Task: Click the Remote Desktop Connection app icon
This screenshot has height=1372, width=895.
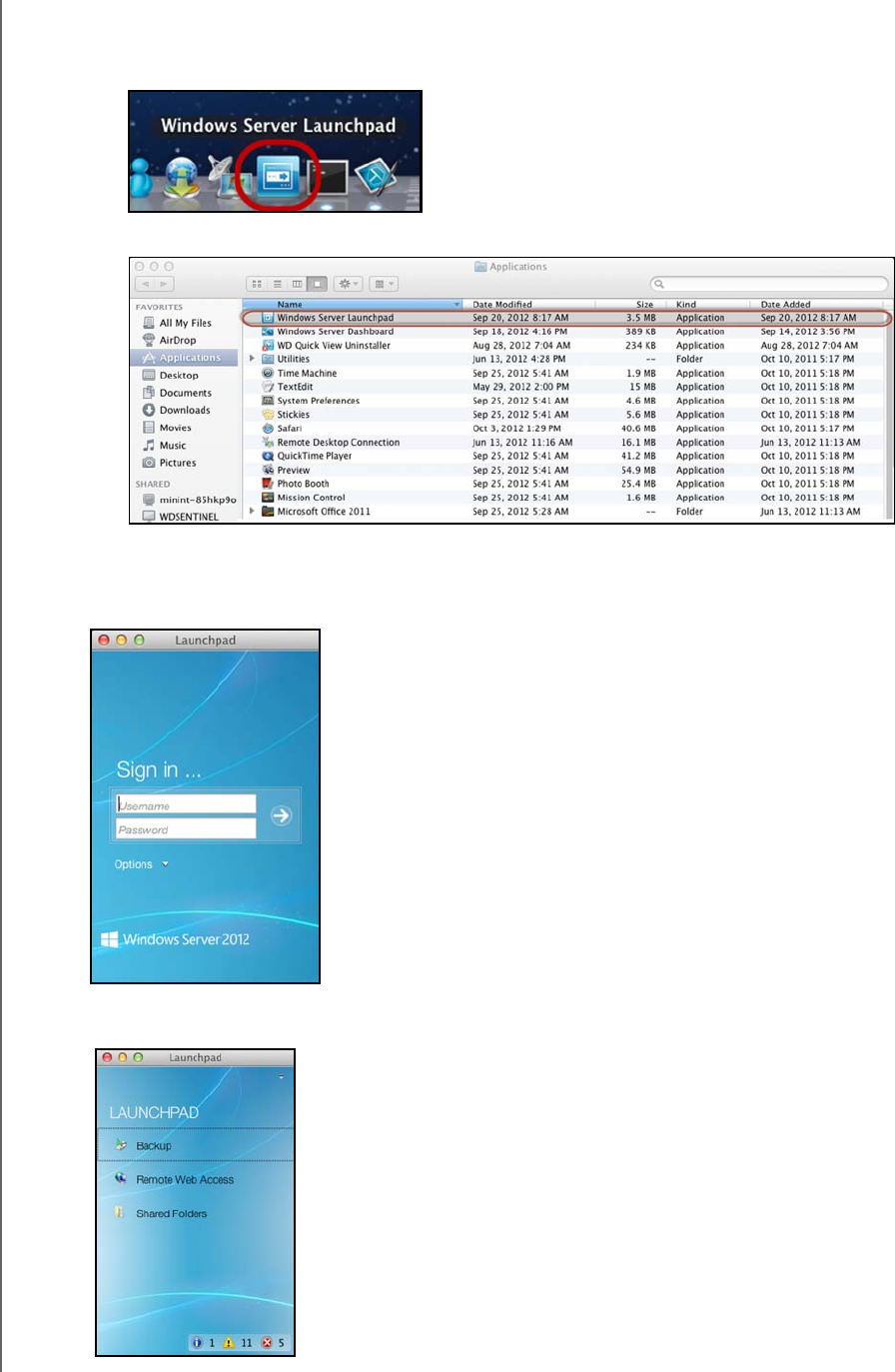Action: 268,443
